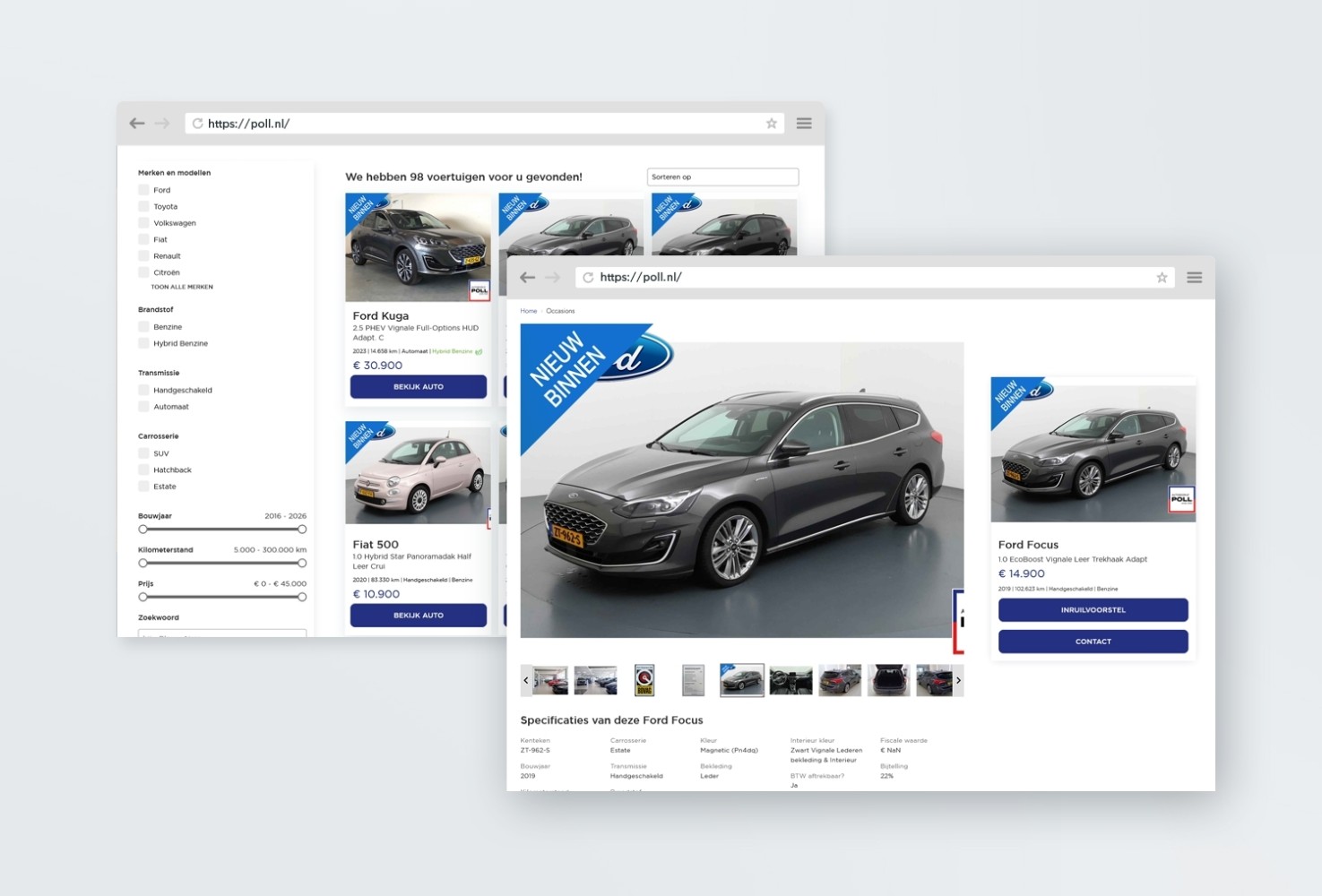Check the SUV body type filter
The height and width of the screenshot is (896, 1322).
pos(143,453)
